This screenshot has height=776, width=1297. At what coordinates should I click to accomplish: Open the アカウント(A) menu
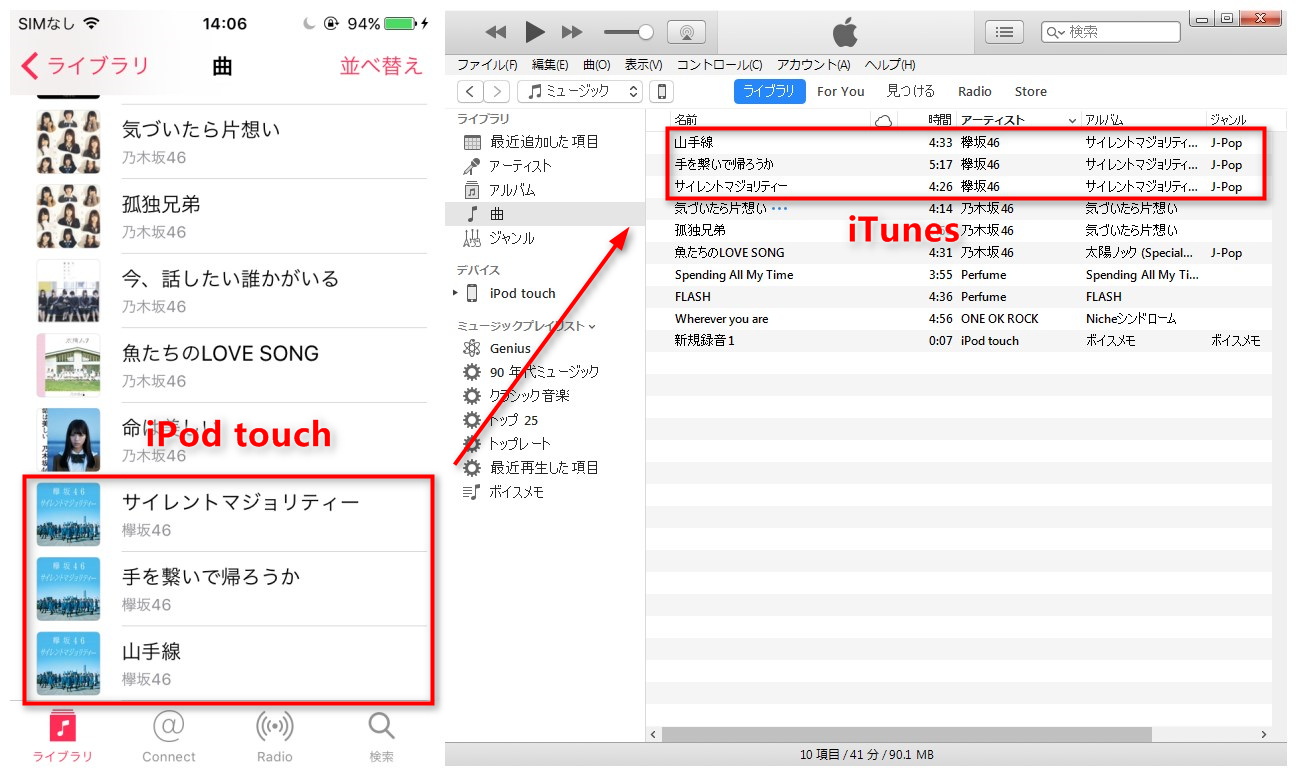tap(813, 65)
